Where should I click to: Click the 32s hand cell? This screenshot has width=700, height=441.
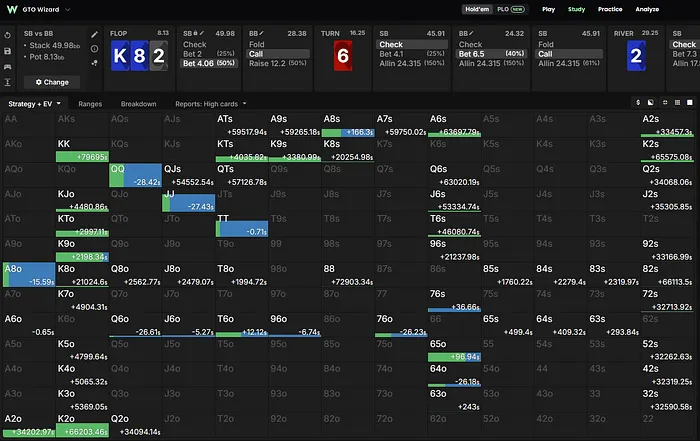coord(667,400)
